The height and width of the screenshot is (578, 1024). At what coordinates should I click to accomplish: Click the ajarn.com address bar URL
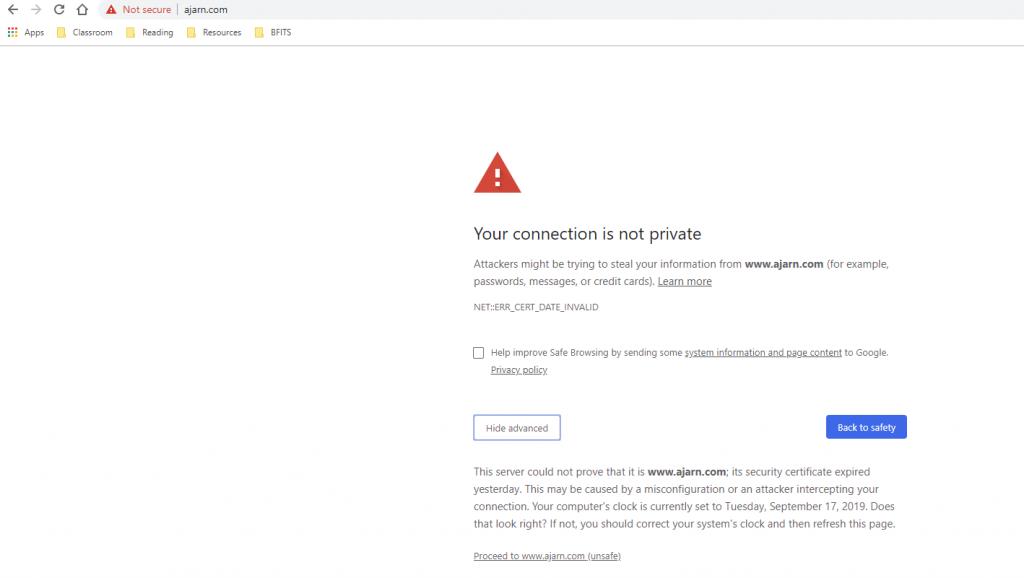click(206, 10)
